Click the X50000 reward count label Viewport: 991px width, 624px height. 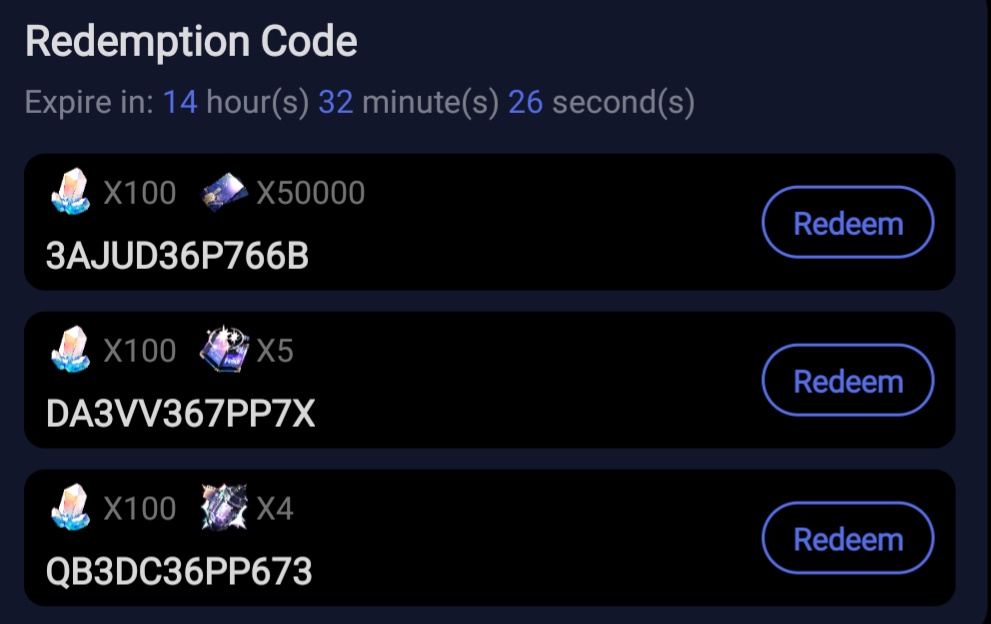pyautogui.click(x=309, y=192)
